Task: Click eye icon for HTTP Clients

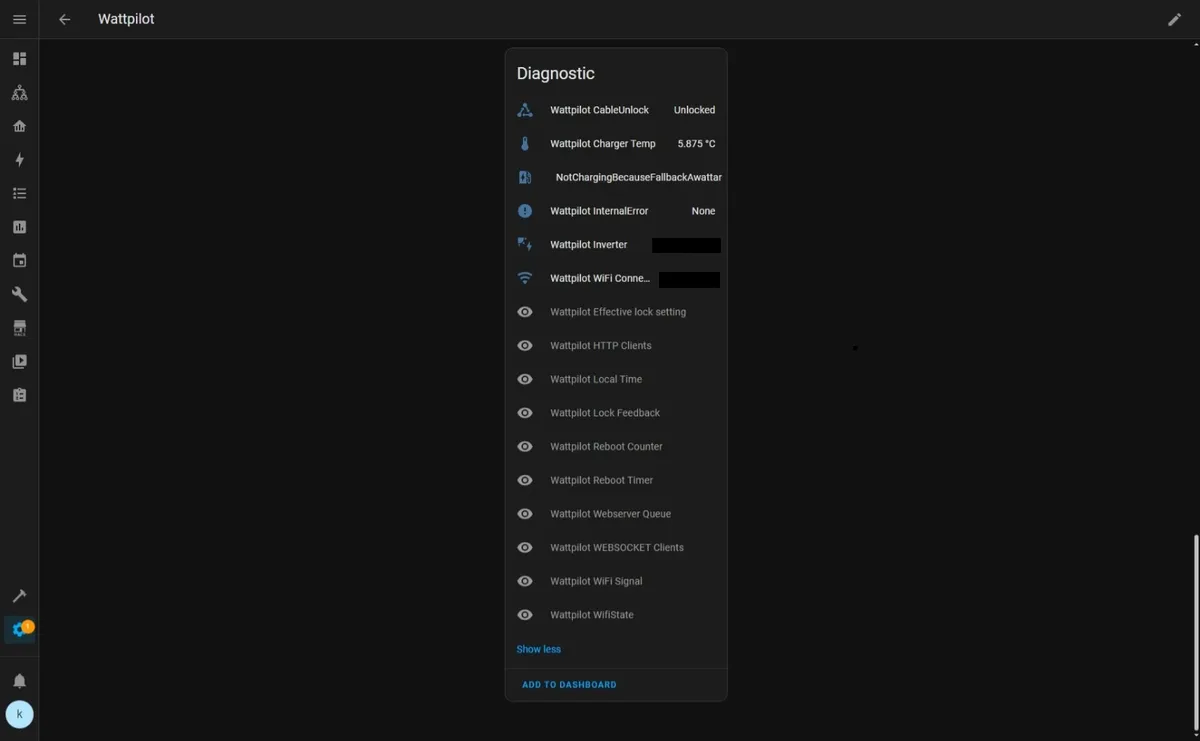Action: pos(525,345)
